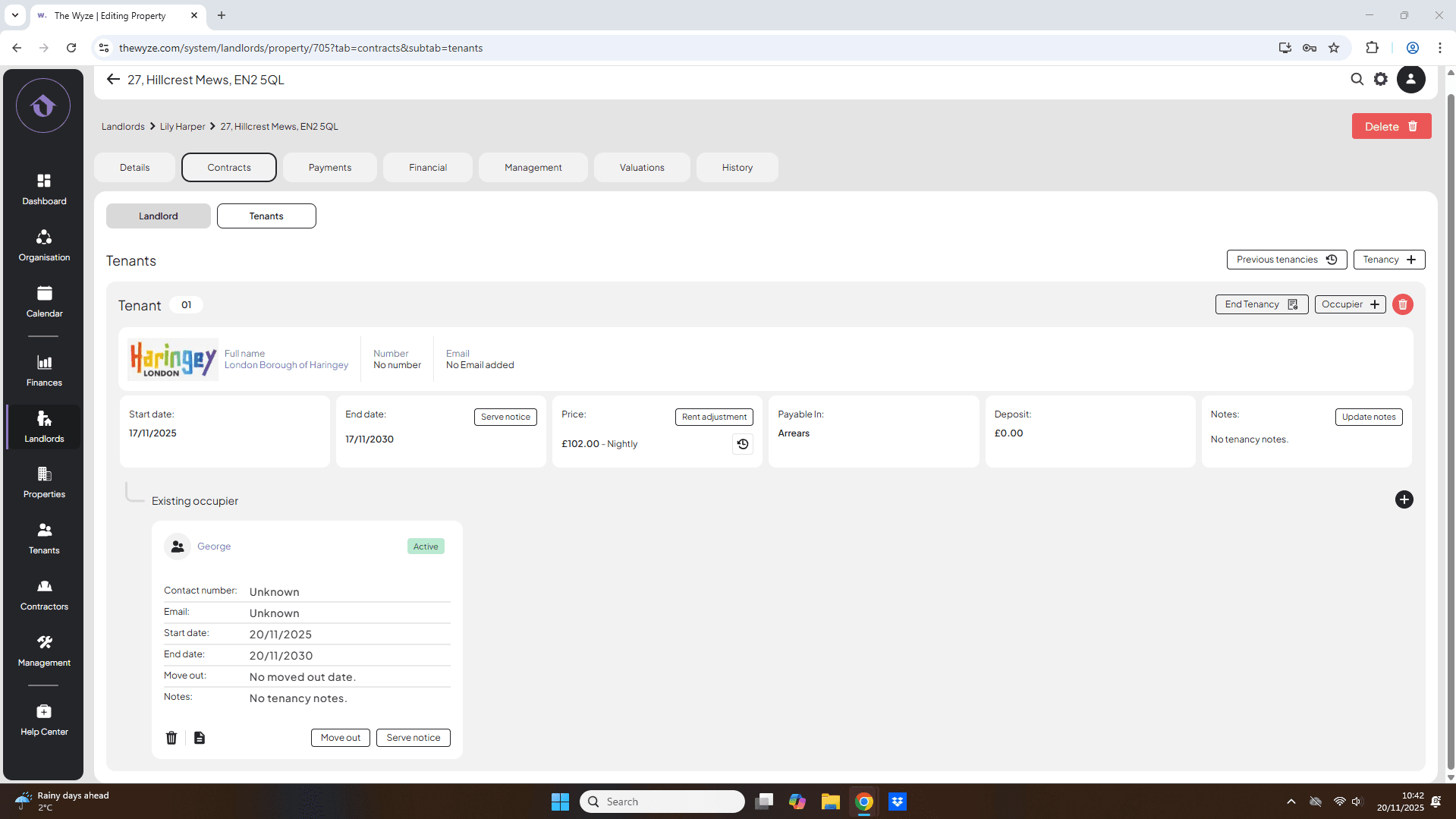Image resolution: width=1456 pixels, height=819 pixels.
Task: Open Finances in the sidebar
Action: [44, 370]
